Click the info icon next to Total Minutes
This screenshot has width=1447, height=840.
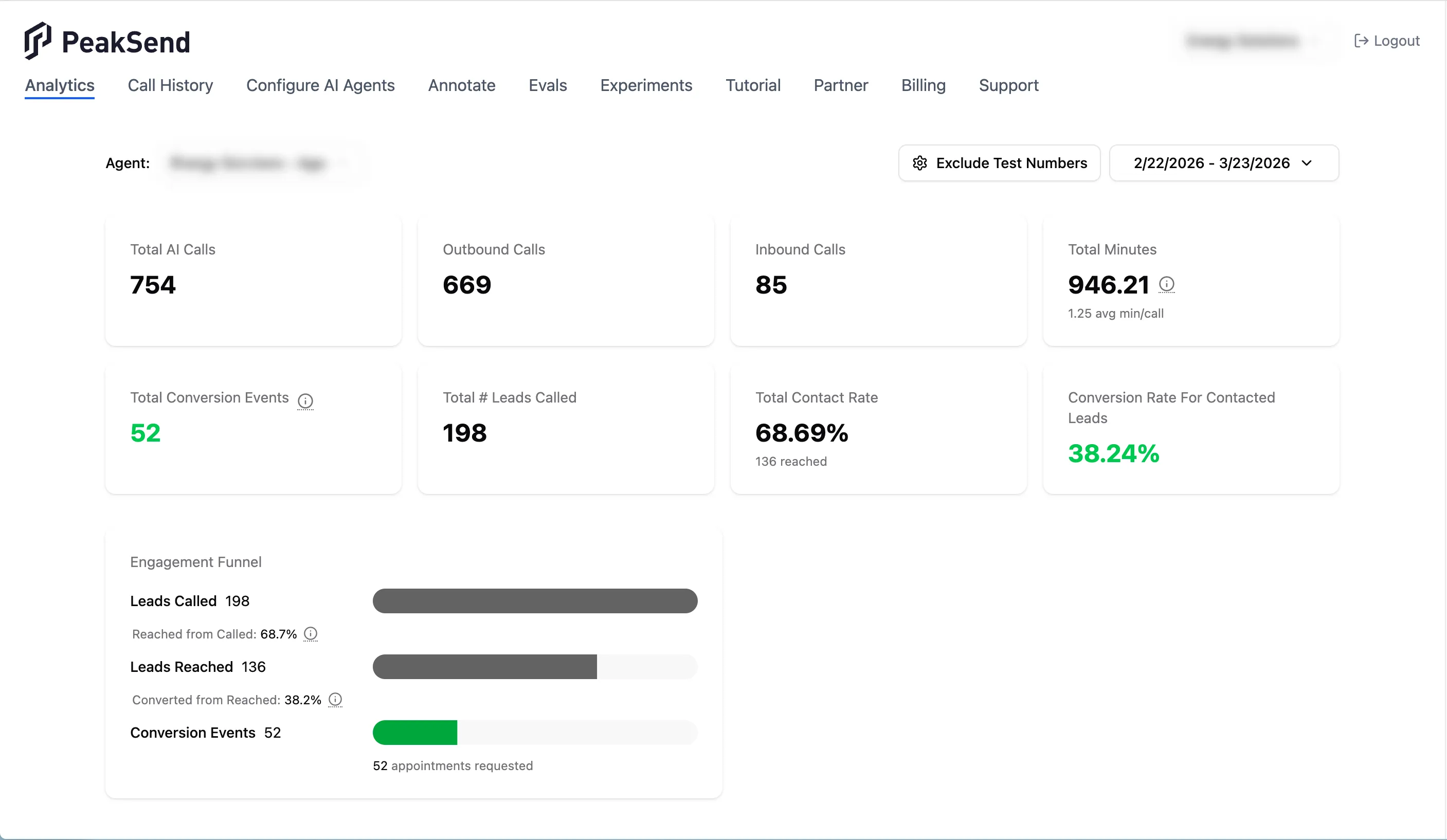click(x=1166, y=284)
